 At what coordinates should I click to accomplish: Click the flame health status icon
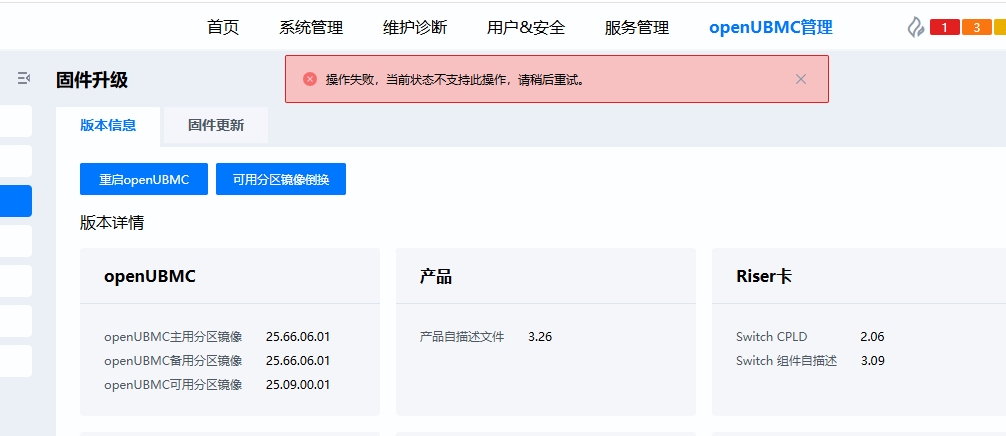coord(915,27)
